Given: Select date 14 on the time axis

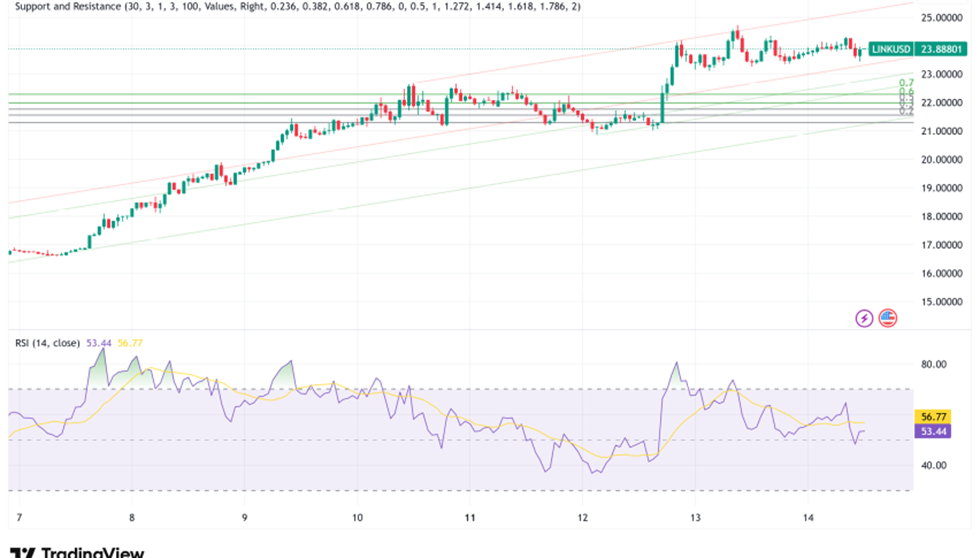Looking at the screenshot, I should 809,518.
